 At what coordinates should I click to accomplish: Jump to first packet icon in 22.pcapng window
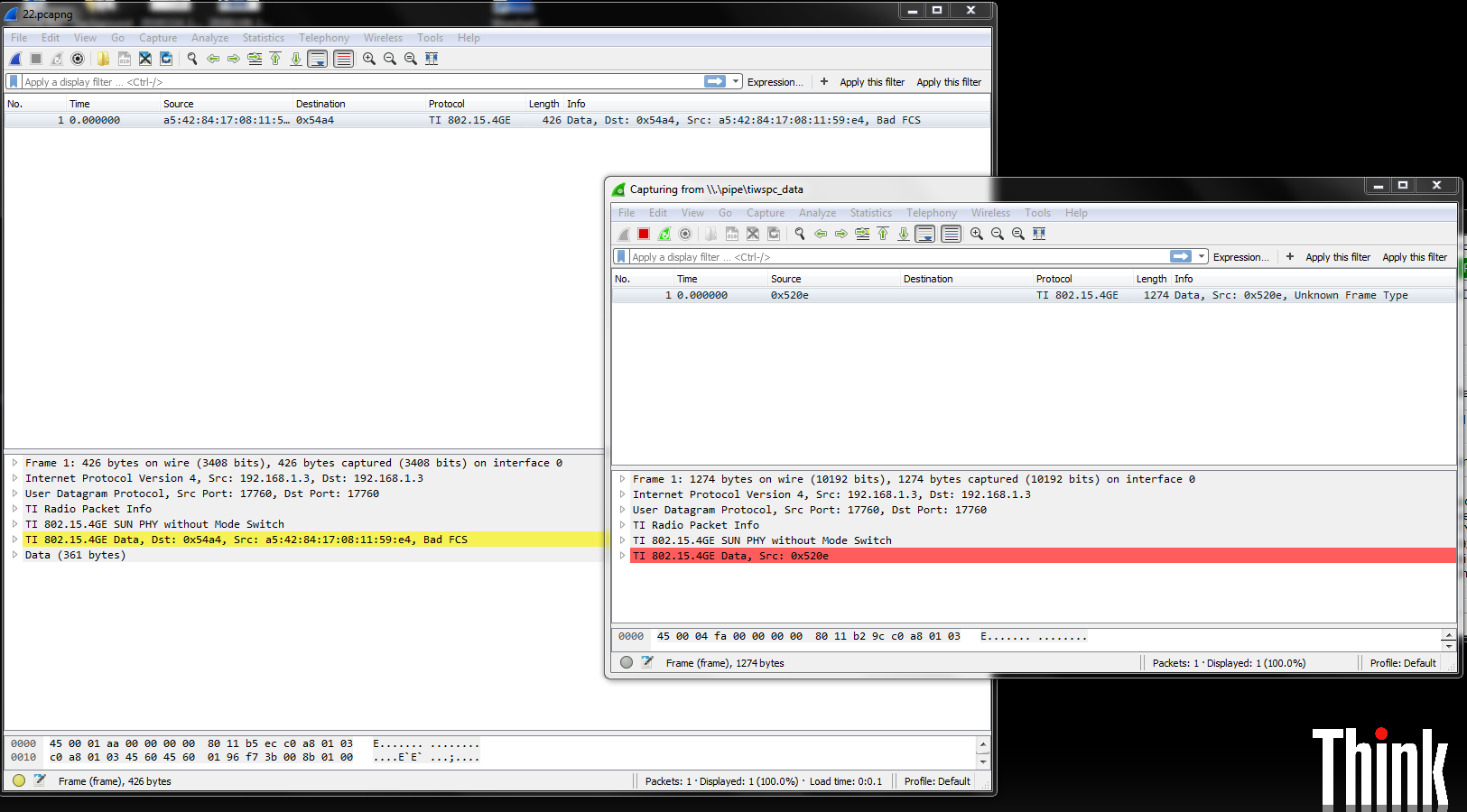275,59
